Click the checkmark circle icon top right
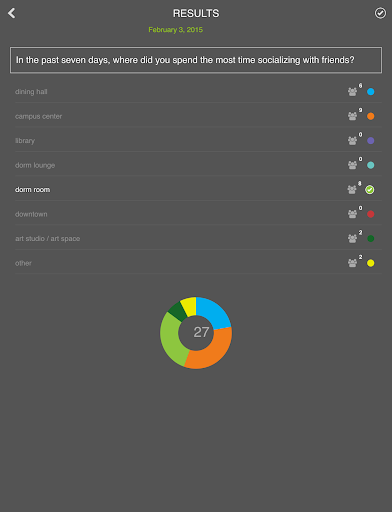 [x=380, y=13]
